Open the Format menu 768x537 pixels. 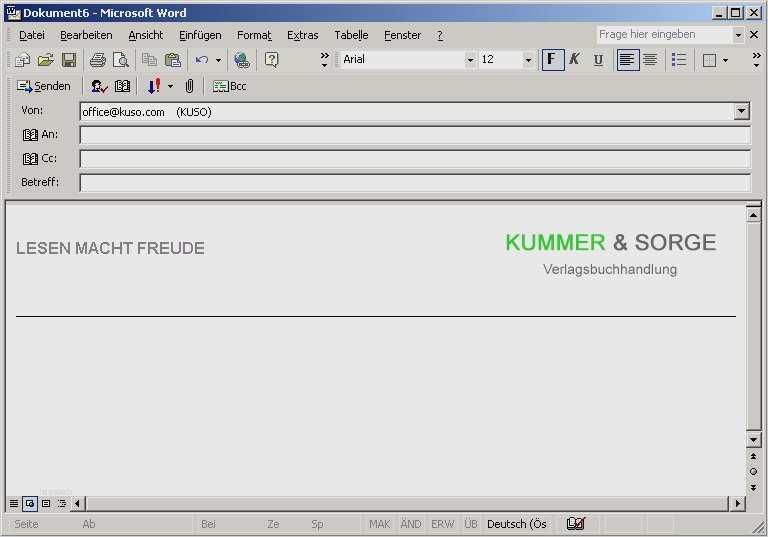click(x=254, y=35)
